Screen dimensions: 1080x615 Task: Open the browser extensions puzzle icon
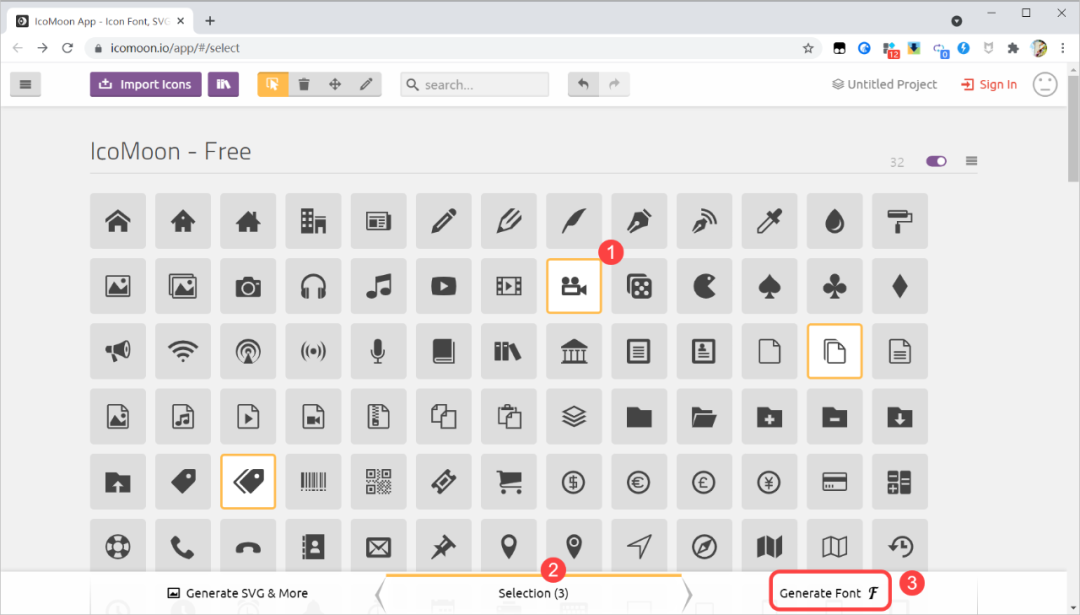pos(1012,48)
